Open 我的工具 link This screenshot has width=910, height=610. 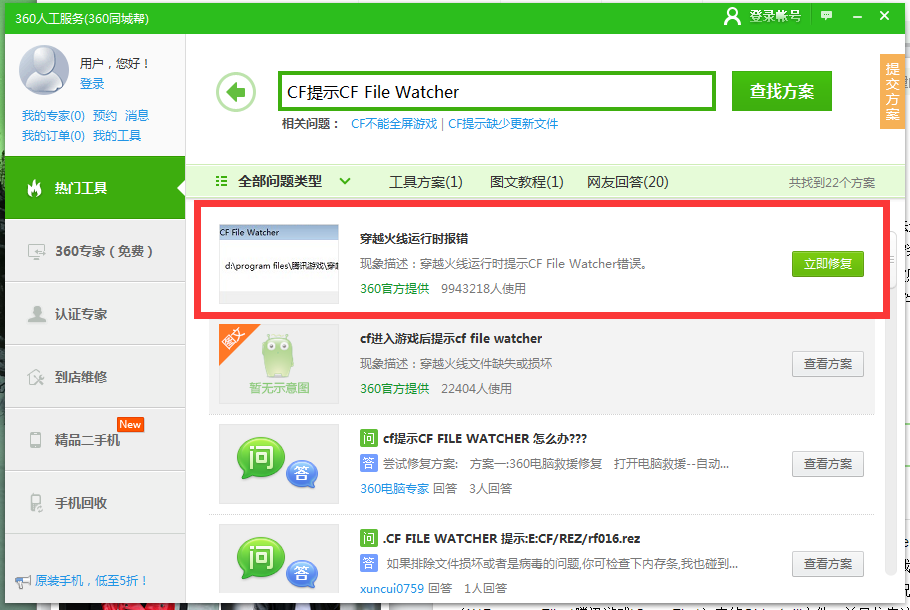pos(117,136)
